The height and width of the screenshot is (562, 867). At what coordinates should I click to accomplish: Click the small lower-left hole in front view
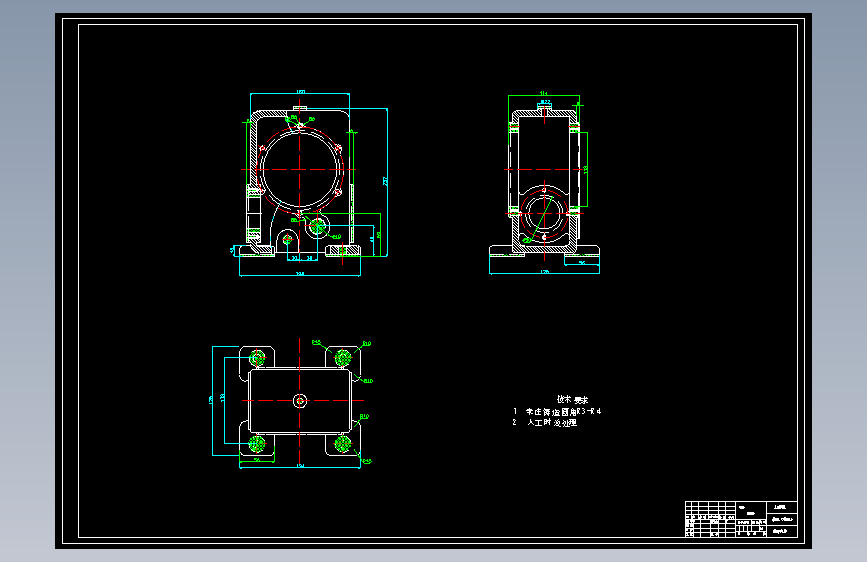click(x=288, y=240)
